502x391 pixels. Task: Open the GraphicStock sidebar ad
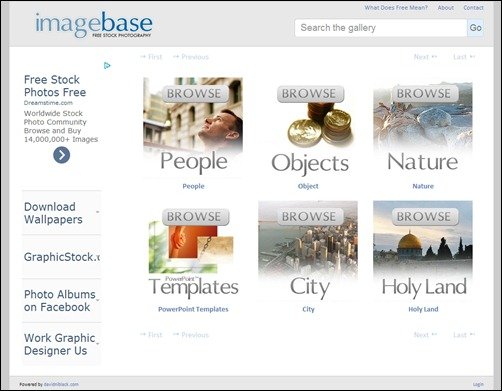coord(62,257)
